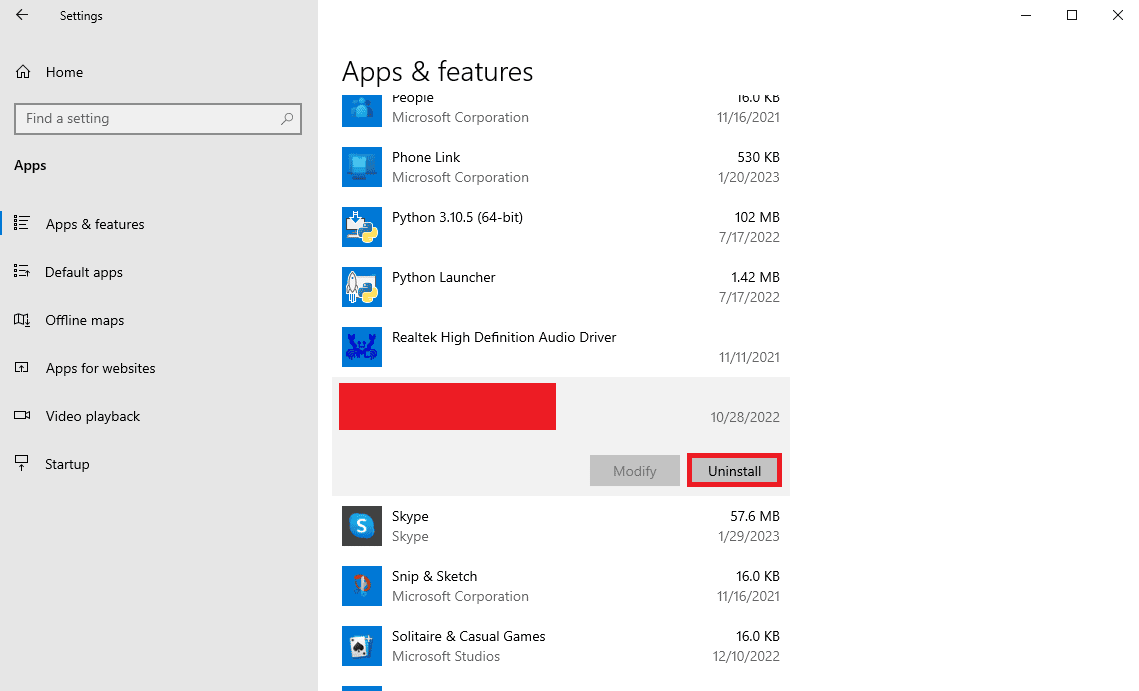Click the search magnifier icon
This screenshot has width=1139, height=691.
(x=287, y=118)
